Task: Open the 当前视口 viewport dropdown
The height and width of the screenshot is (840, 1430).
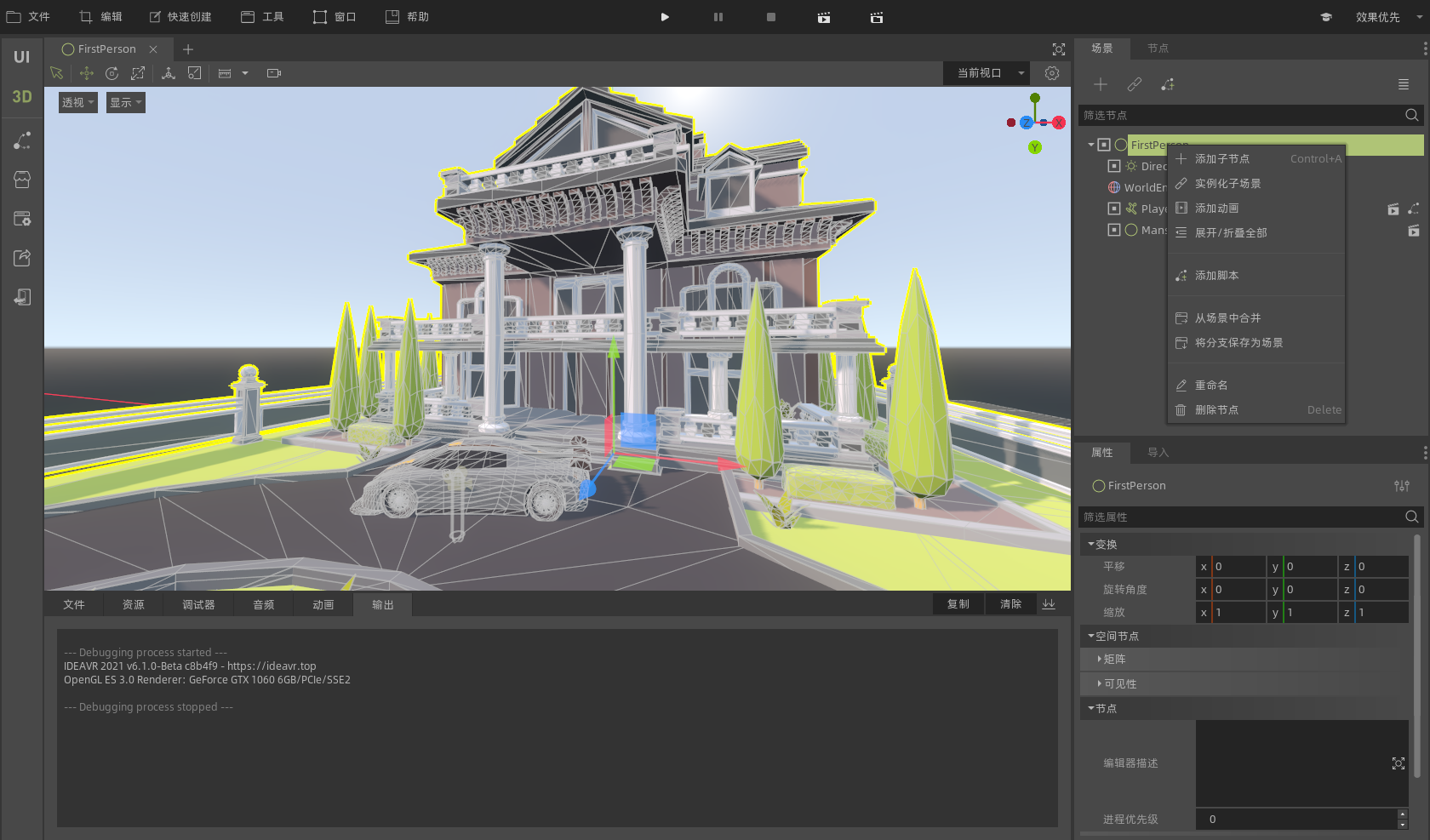Action: click(x=987, y=73)
